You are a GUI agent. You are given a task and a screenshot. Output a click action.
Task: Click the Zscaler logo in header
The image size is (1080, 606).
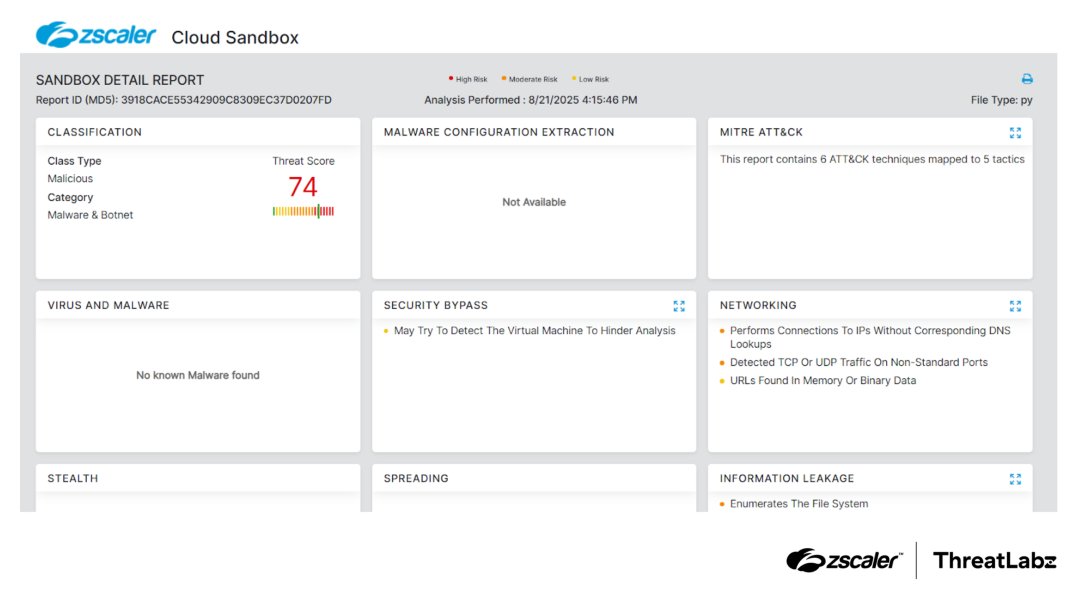(x=96, y=35)
